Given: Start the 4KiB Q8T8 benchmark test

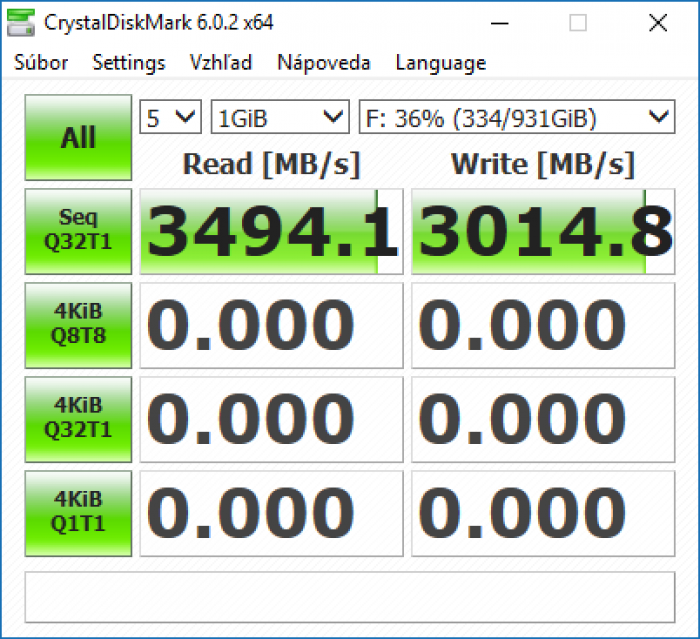Looking at the screenshot, I should point(78,325).
